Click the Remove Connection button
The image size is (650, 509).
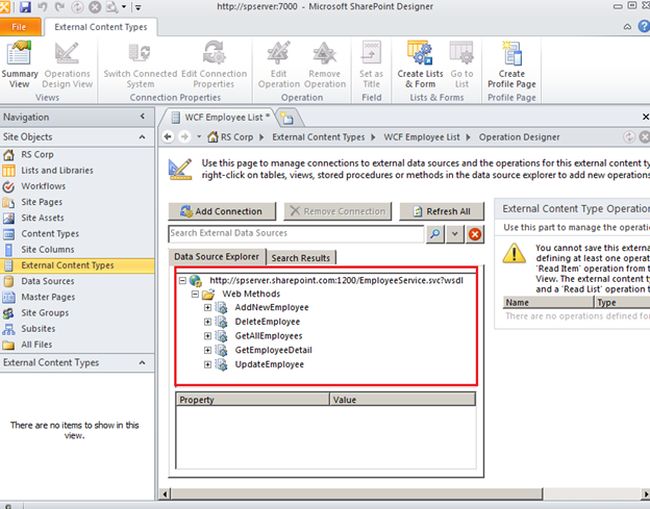pos(337,211)
